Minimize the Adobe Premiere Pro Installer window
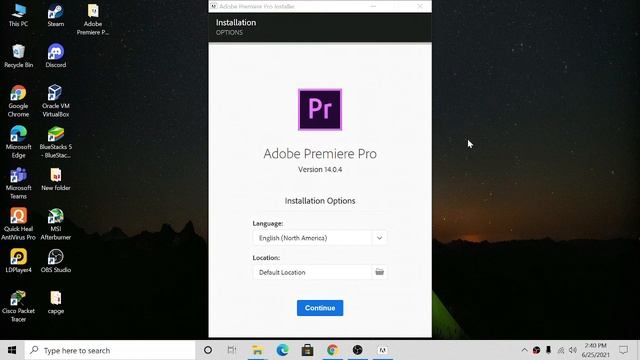 pos(373,6)
